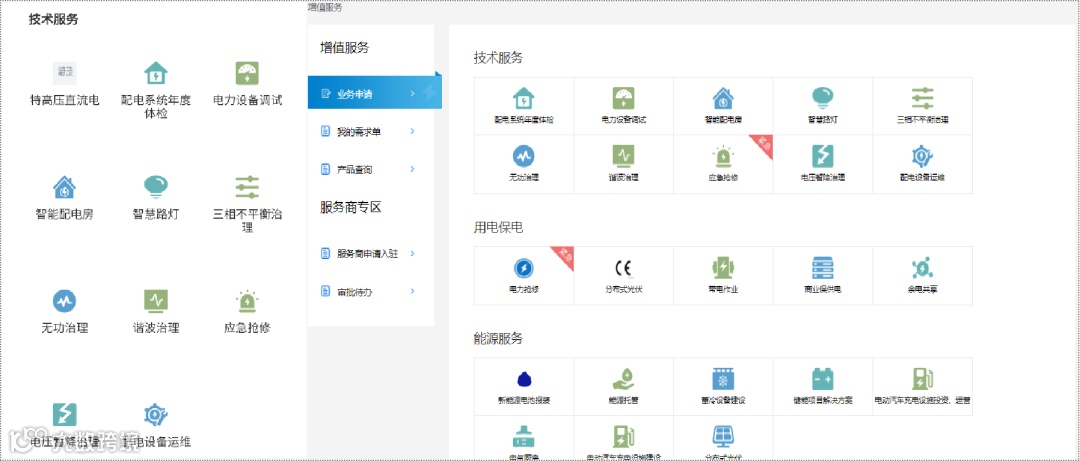1080x461 pixels.
Task: Open 电力设备调试 icon in main grid
Action: click(623, 99)
